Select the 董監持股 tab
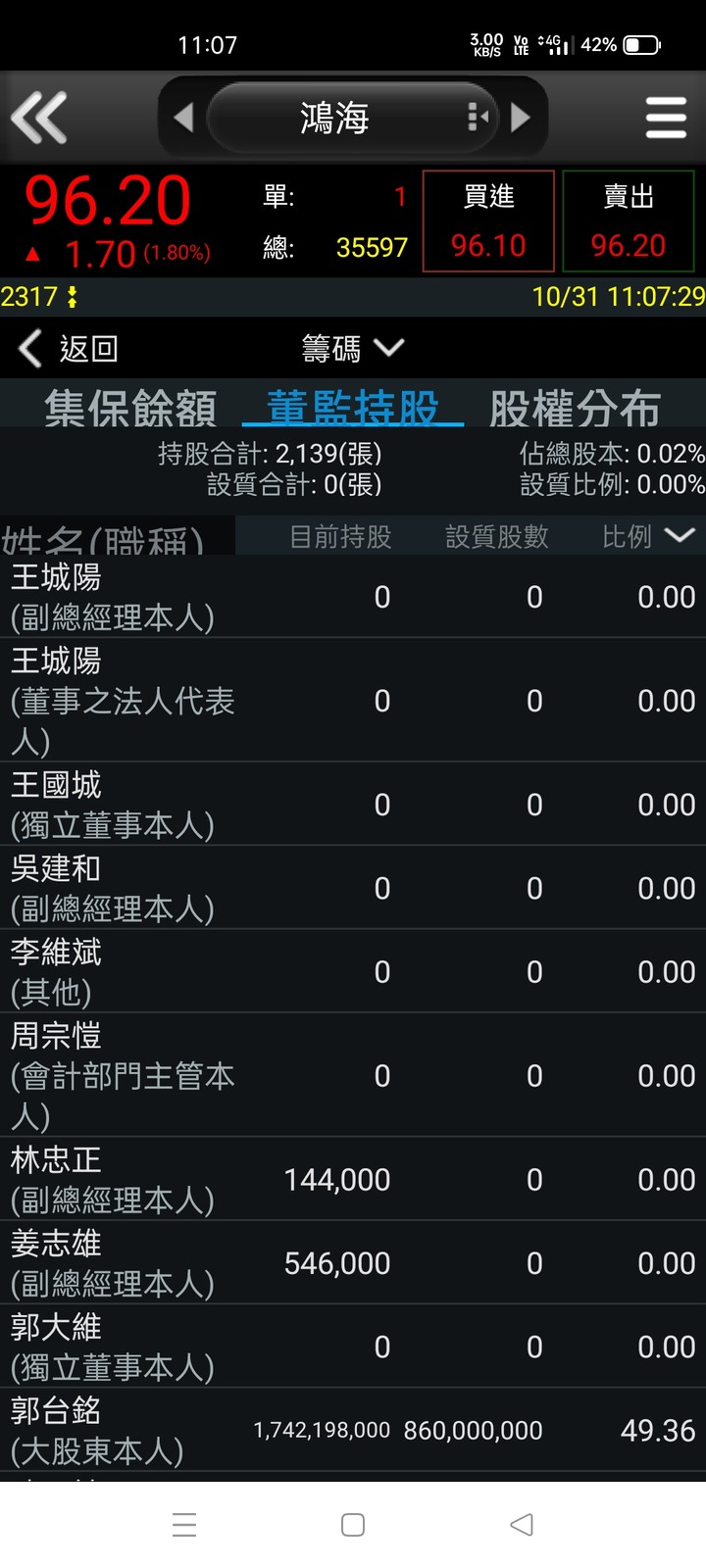This screenshot has height=1568, width=706. 353,408
